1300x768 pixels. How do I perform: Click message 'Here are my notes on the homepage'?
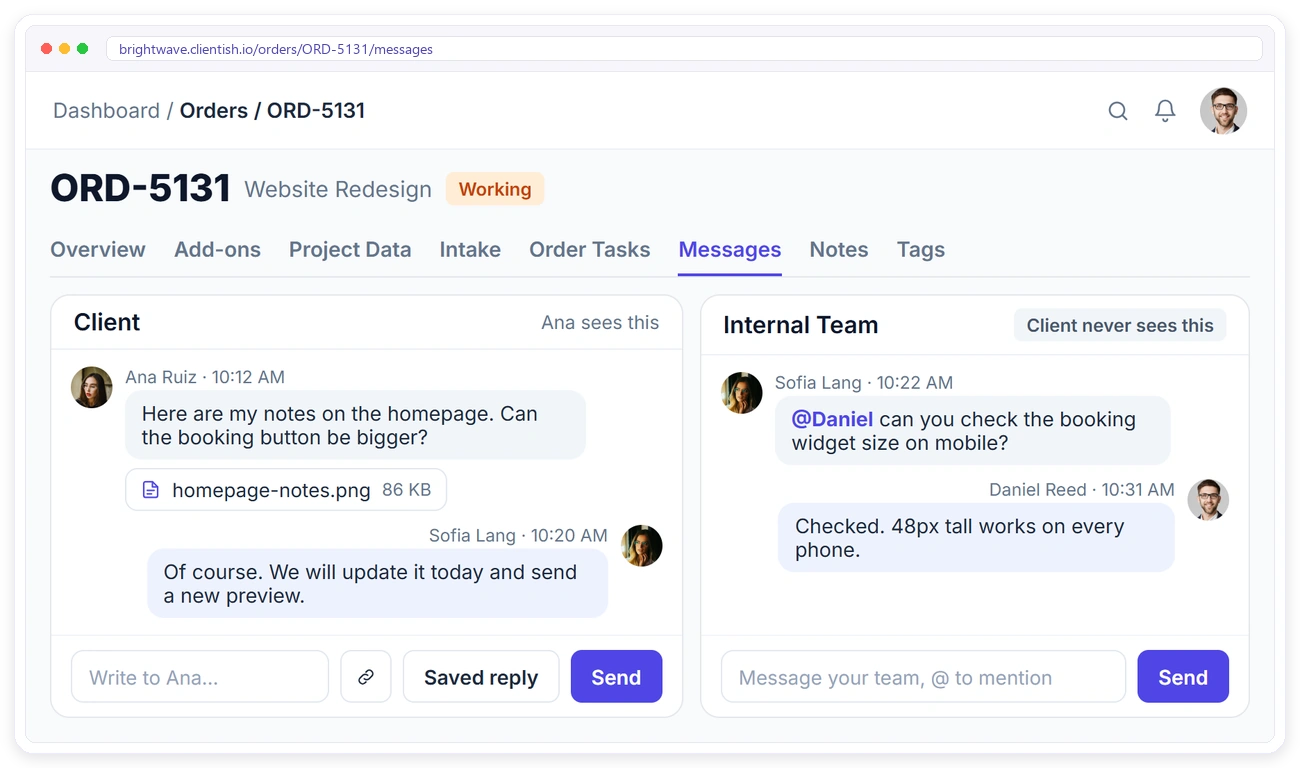click(355, 425)
